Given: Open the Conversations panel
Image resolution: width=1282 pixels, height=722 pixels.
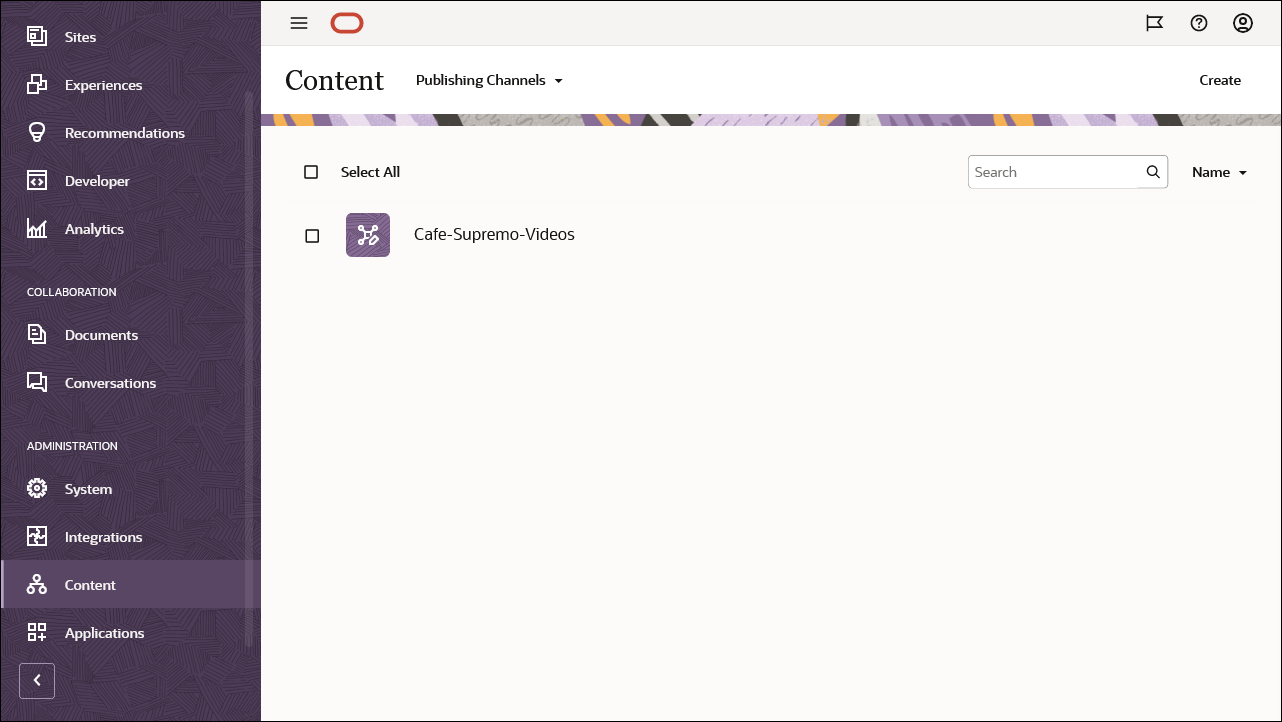Looking at the screenshot, I should [x=110, y=382].
